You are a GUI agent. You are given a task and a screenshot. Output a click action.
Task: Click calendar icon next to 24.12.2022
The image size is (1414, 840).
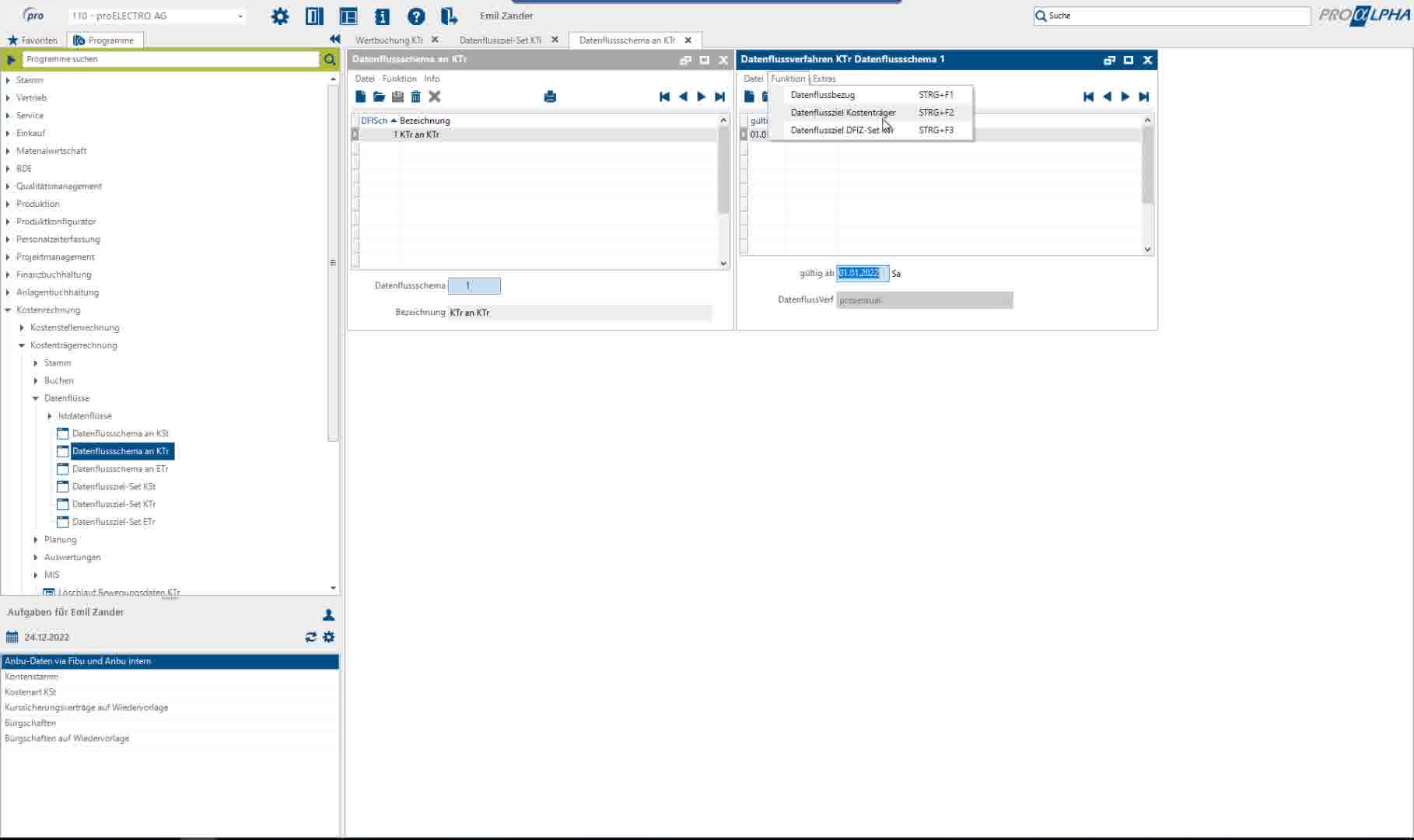pyautogui.click(x=12, y=637)
